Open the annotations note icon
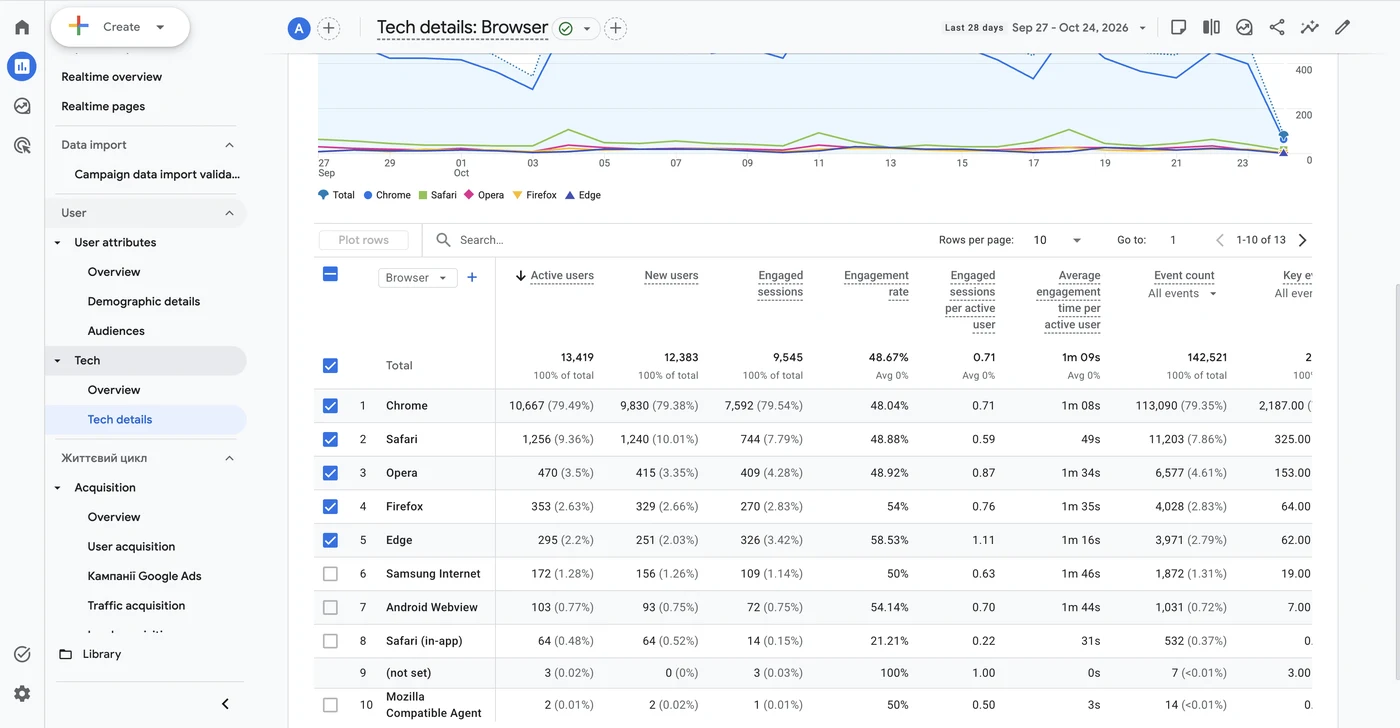This screenshot has width=1400, height=728. (x=1179, y=27)
